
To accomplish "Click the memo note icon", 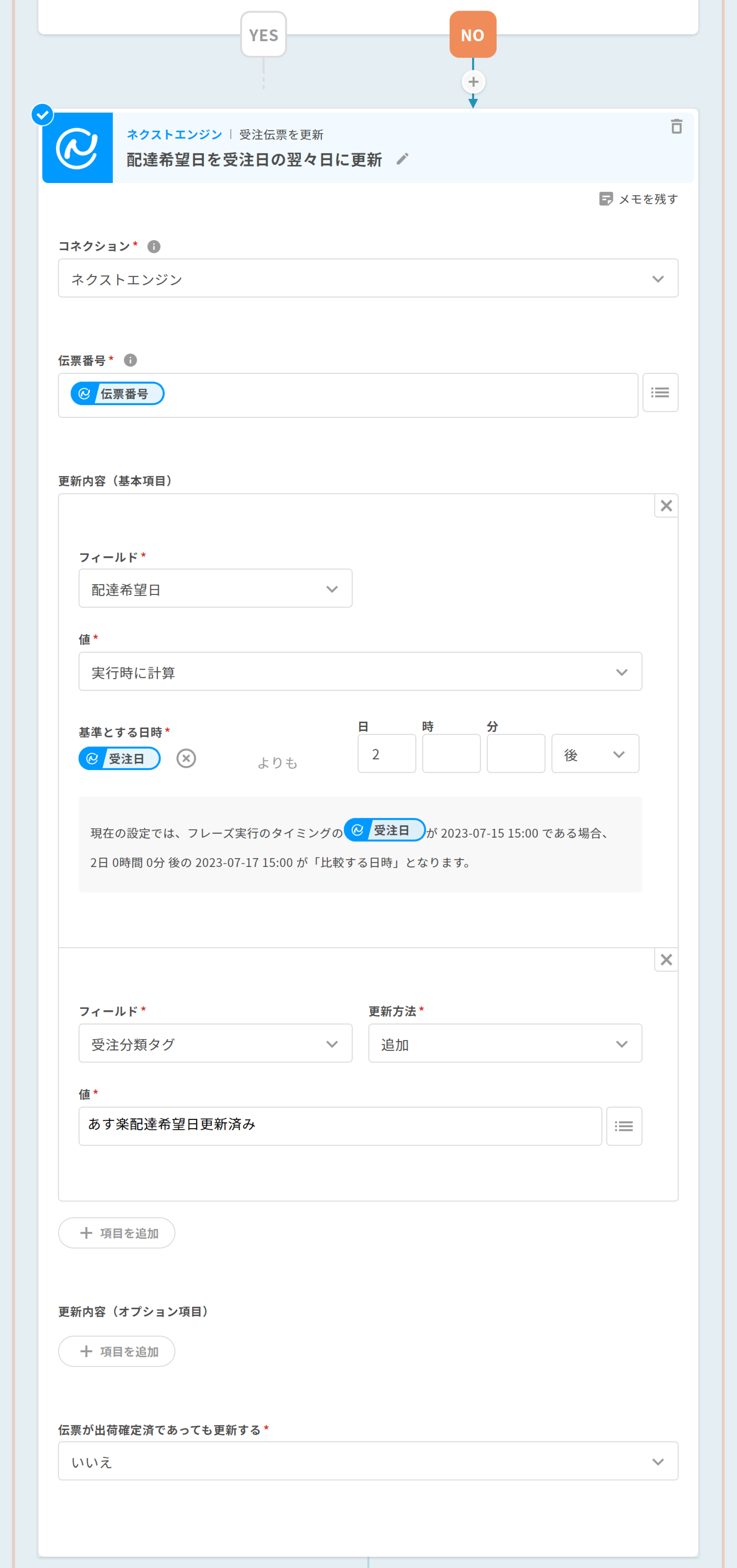I will 605,199.
